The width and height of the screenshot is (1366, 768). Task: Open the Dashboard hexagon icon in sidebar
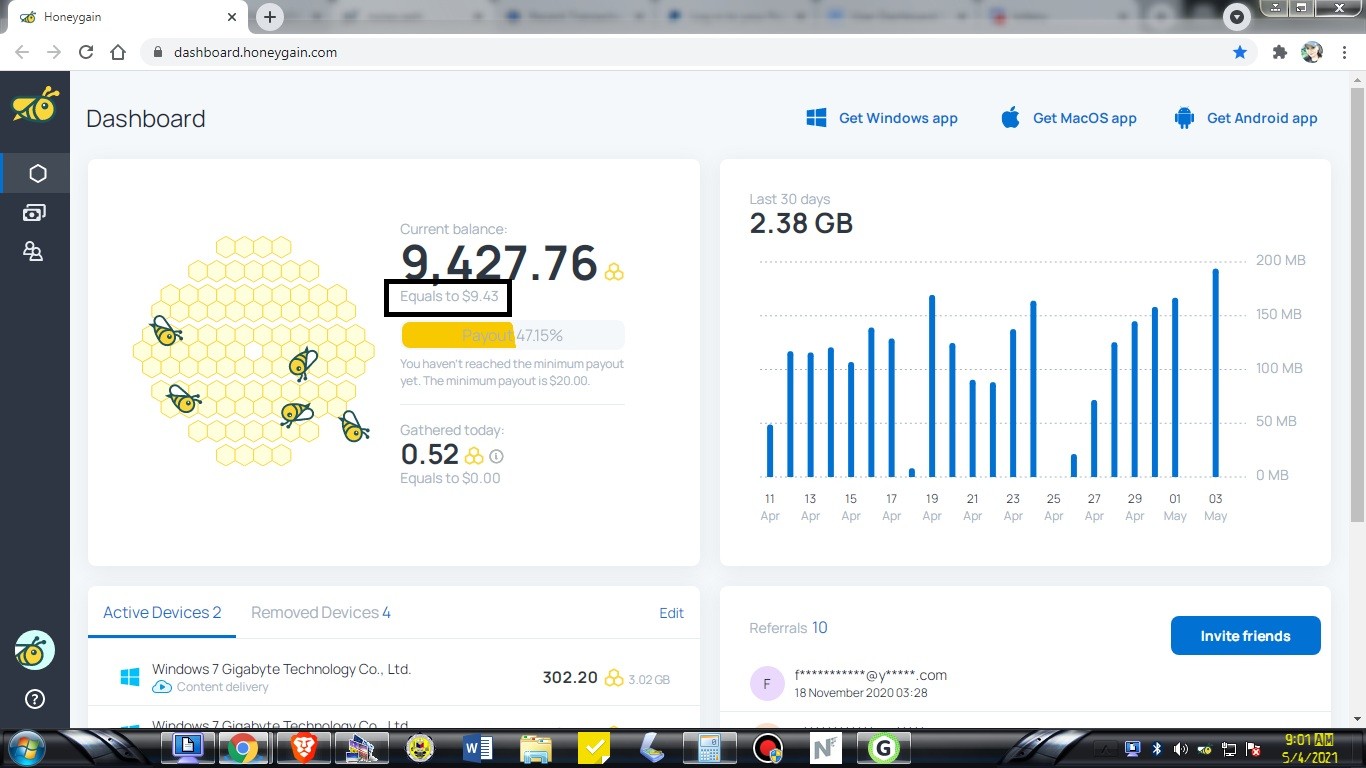point(37,174)
